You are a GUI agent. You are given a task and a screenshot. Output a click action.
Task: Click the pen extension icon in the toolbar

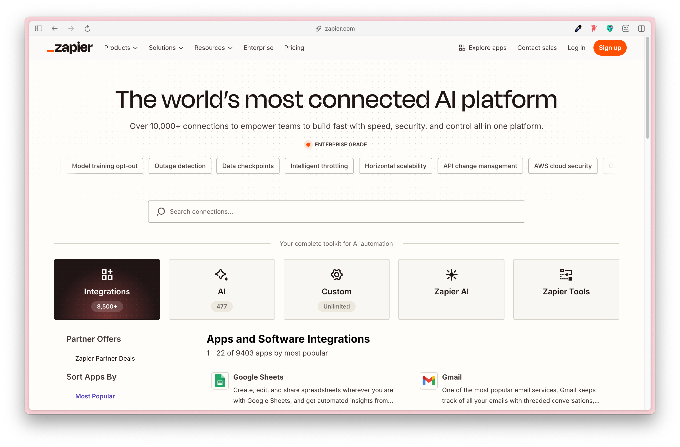(x=578, y=29)
